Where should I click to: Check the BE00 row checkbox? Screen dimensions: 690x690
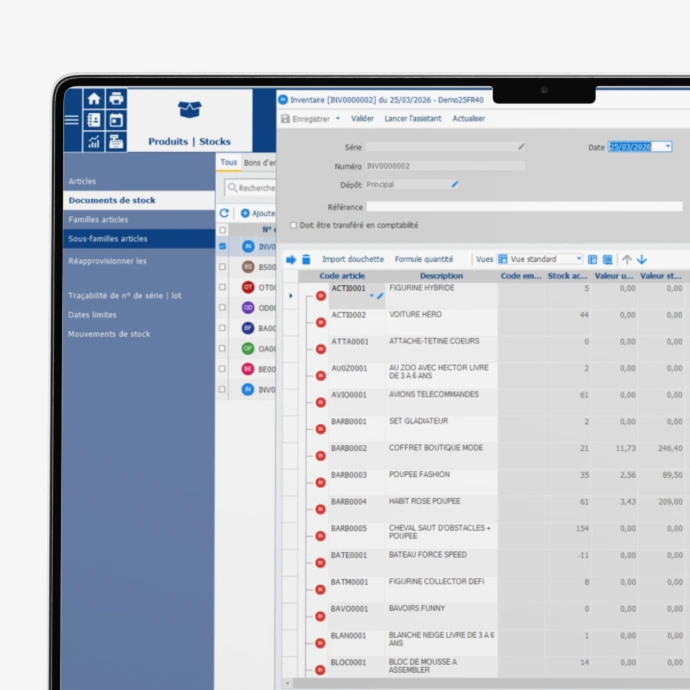tap(223, 369)
